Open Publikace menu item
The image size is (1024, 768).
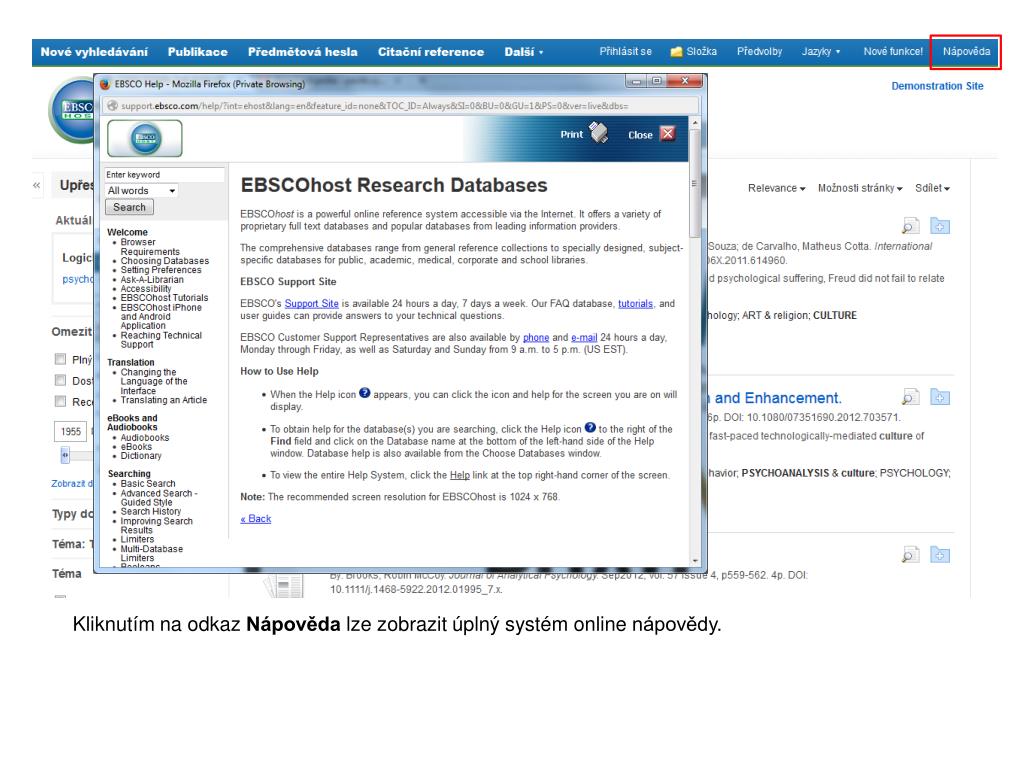[x=197, y=52]
